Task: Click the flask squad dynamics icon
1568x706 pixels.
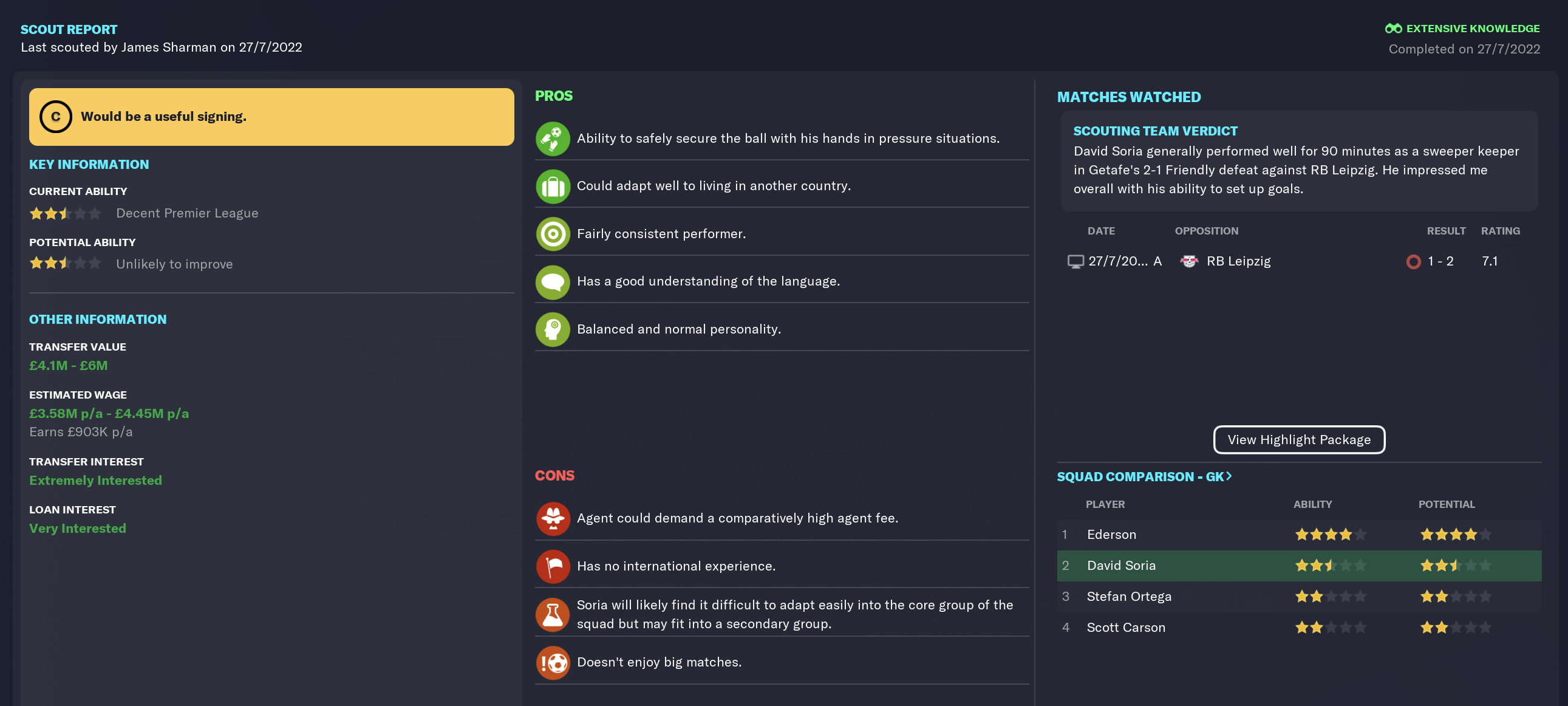Action: point(553,614)
